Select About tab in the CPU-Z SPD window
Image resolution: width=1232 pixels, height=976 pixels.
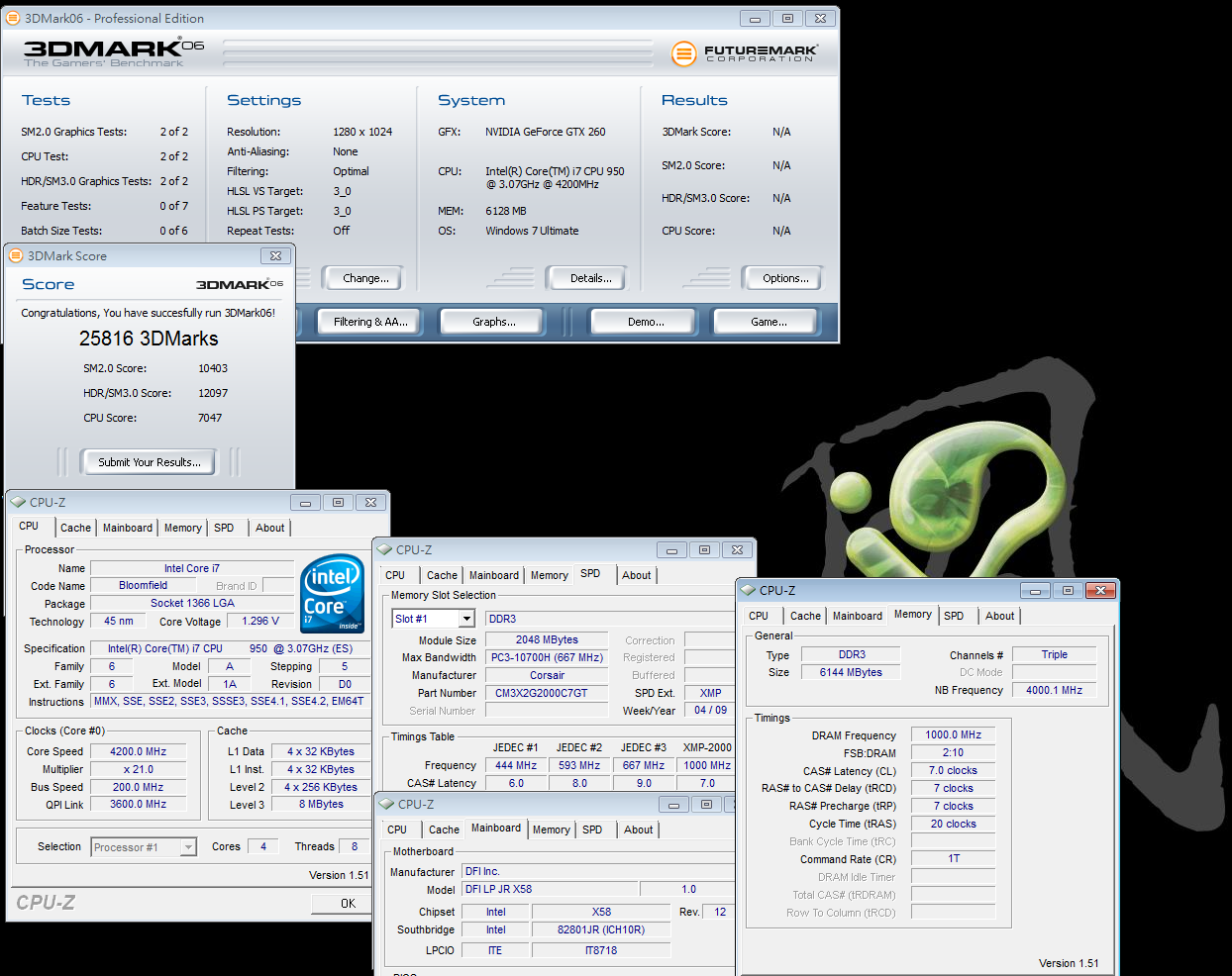637,575
